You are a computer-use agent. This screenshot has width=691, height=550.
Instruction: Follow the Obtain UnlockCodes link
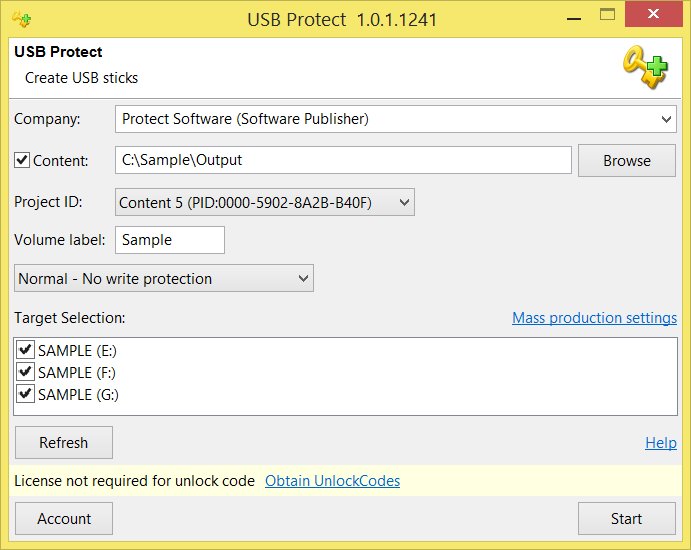coord(332,481)
